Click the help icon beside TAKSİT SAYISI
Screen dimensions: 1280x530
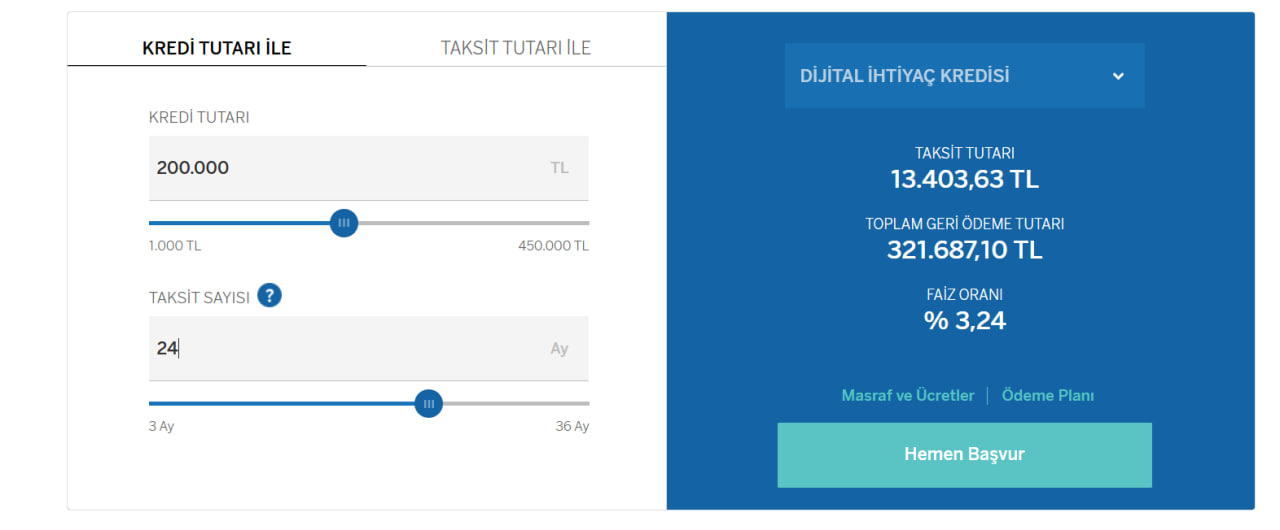(269, 296)
